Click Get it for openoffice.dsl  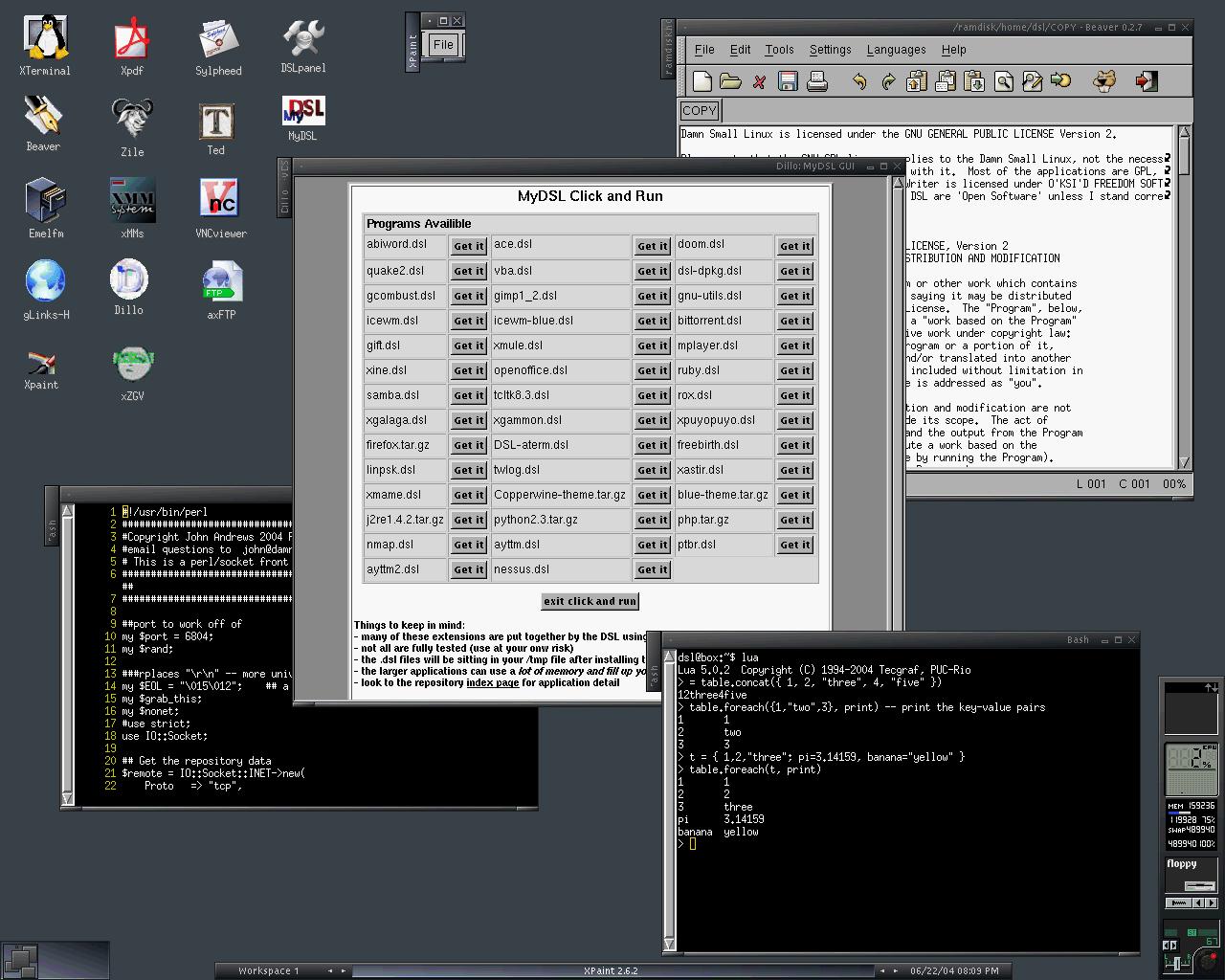pos(653,370)
